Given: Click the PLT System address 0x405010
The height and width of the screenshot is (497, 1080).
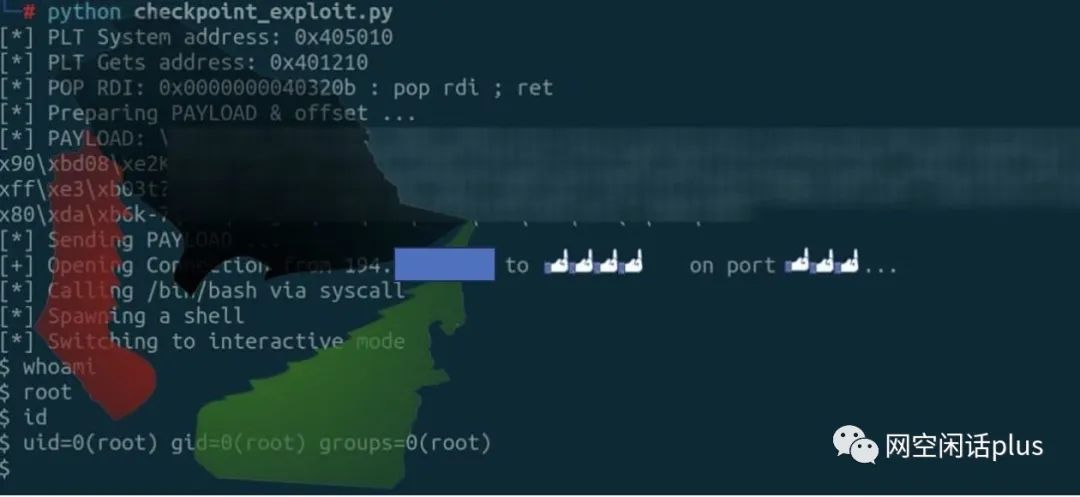Looking at the screenshot, I should [x=344, y=37].
